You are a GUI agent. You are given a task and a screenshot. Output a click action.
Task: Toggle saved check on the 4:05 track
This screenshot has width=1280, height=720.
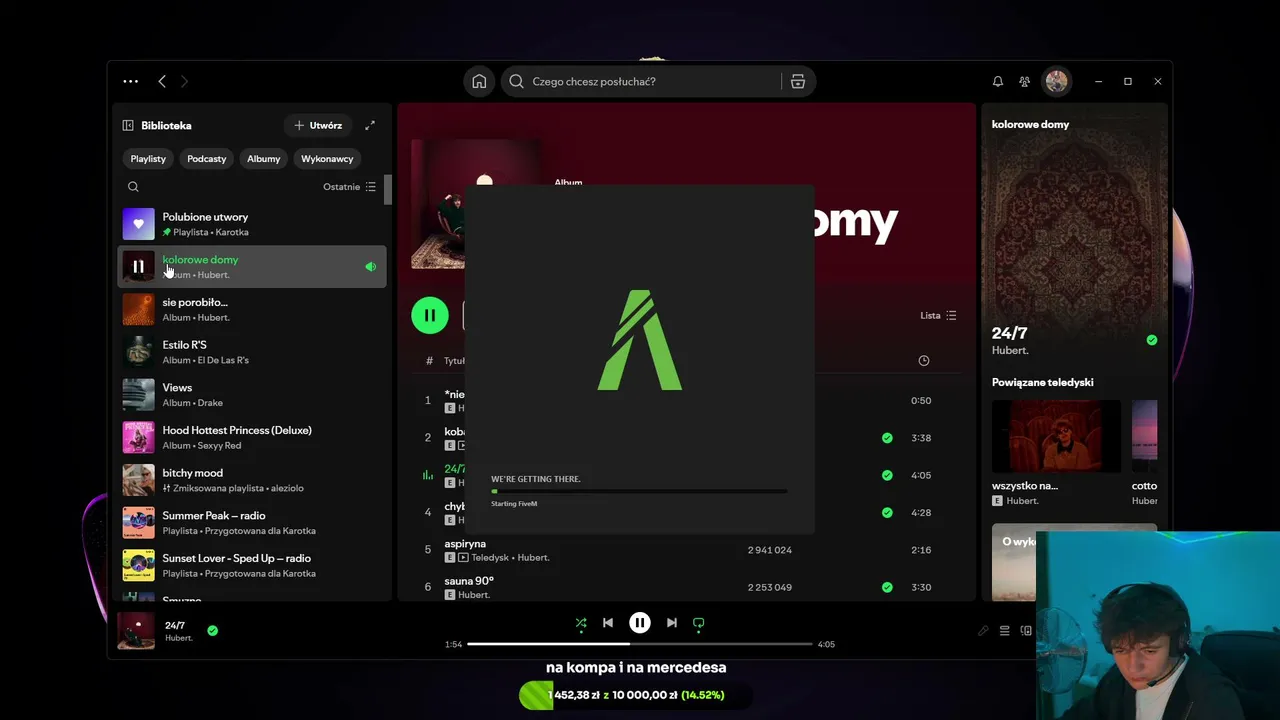point(887,475)
